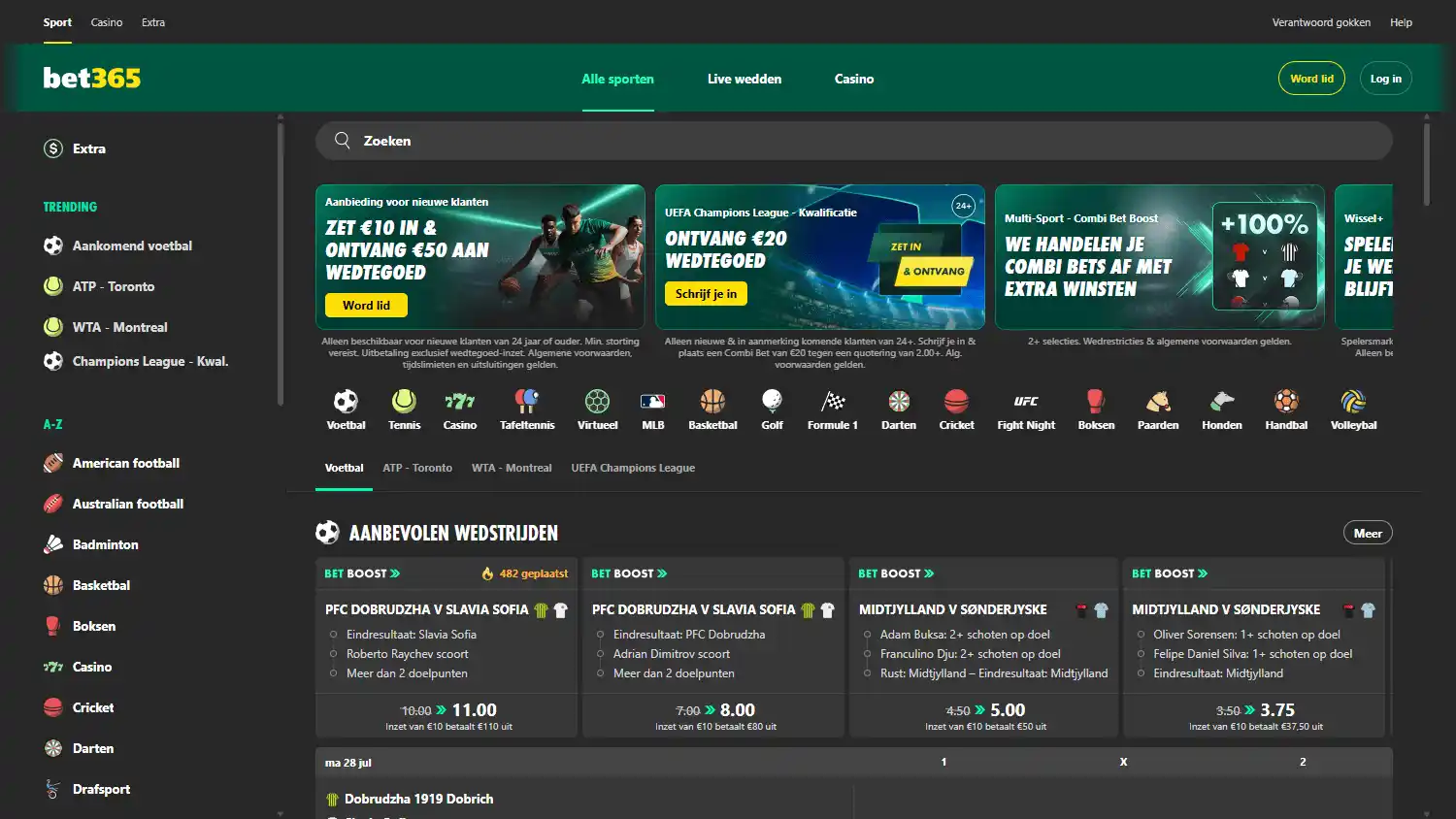Click the Schrijf je in button

click(x=706, y=293)
